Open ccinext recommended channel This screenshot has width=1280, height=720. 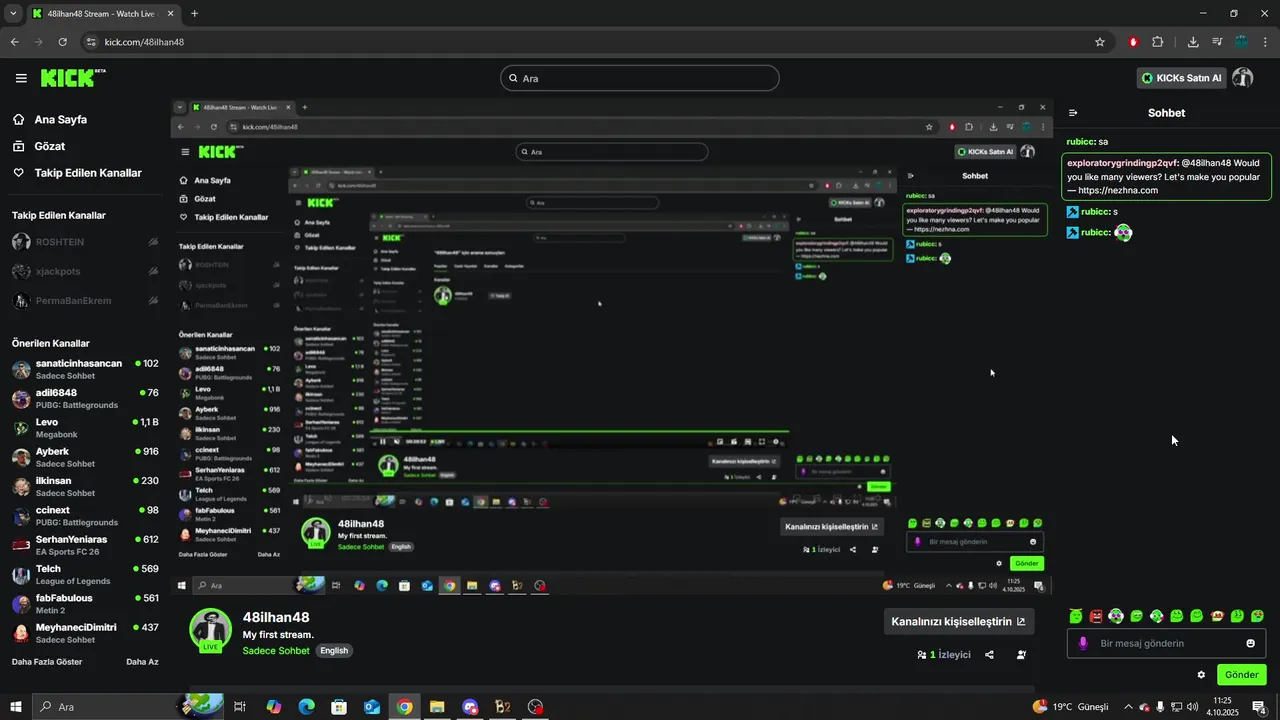(x=85, y=515)
